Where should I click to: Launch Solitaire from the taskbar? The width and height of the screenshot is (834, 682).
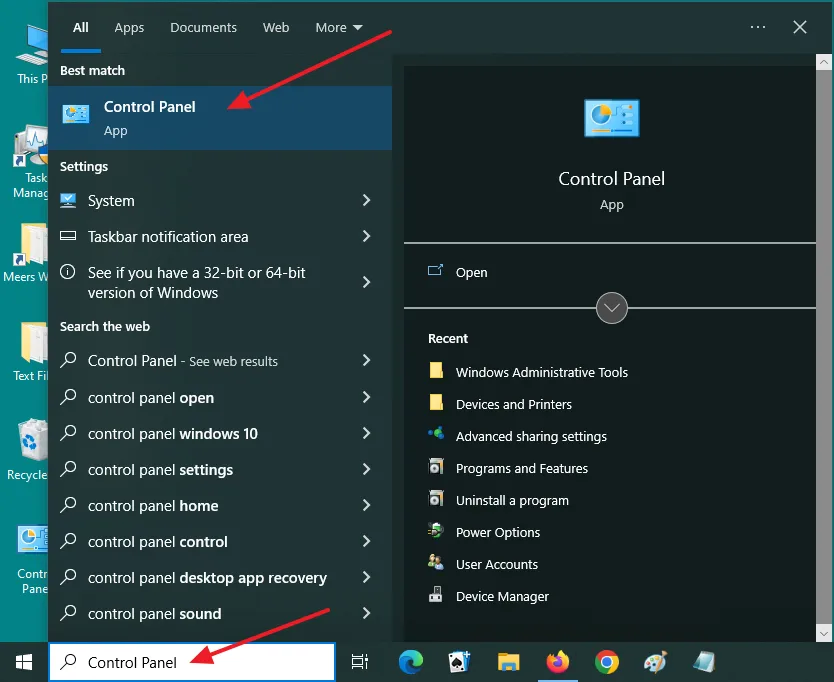tap(460, 662)
